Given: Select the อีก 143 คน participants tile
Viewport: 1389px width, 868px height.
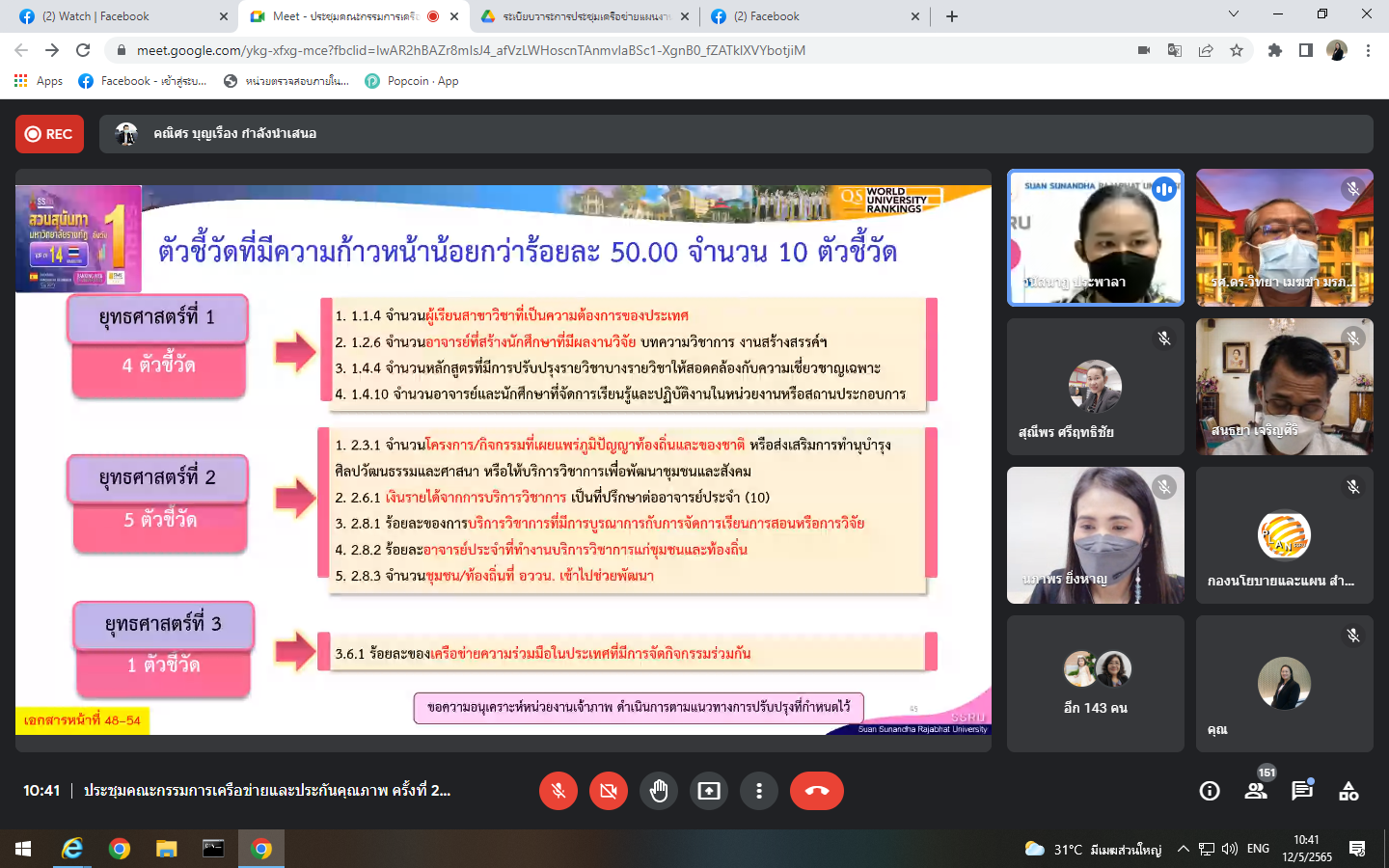Looking at the screenshot, I should coord(1096,684).
